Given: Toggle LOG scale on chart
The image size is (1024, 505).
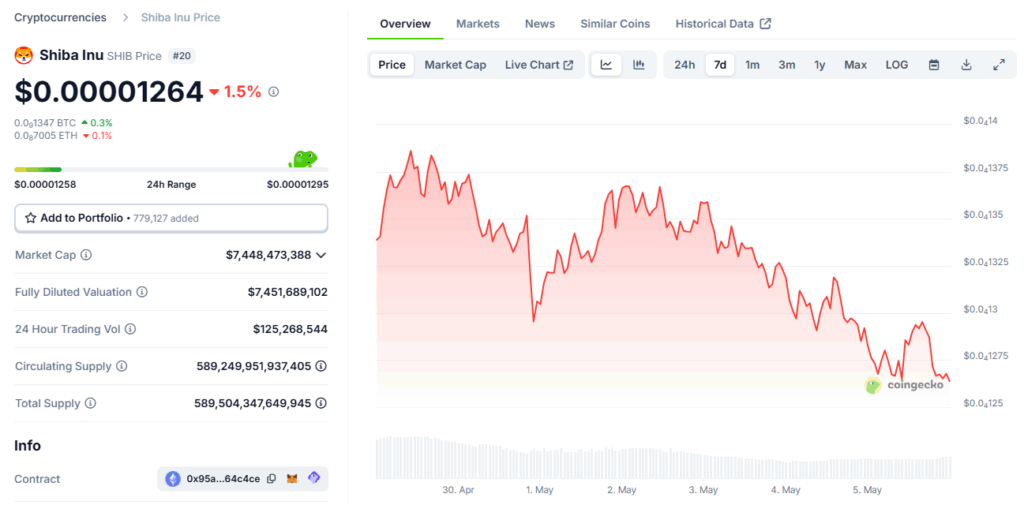Looking at the screenshot, I should 897,65.
